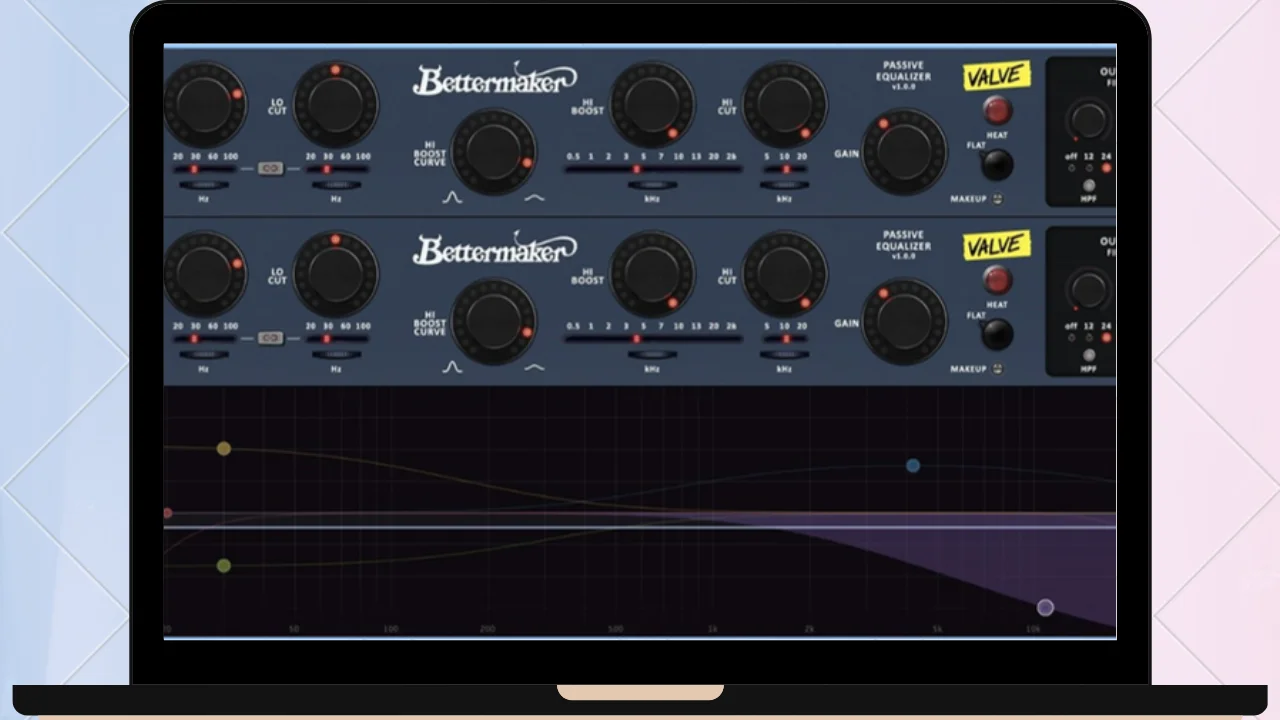Click the Bettermaker logo on the top unit

tap(495, 79)
